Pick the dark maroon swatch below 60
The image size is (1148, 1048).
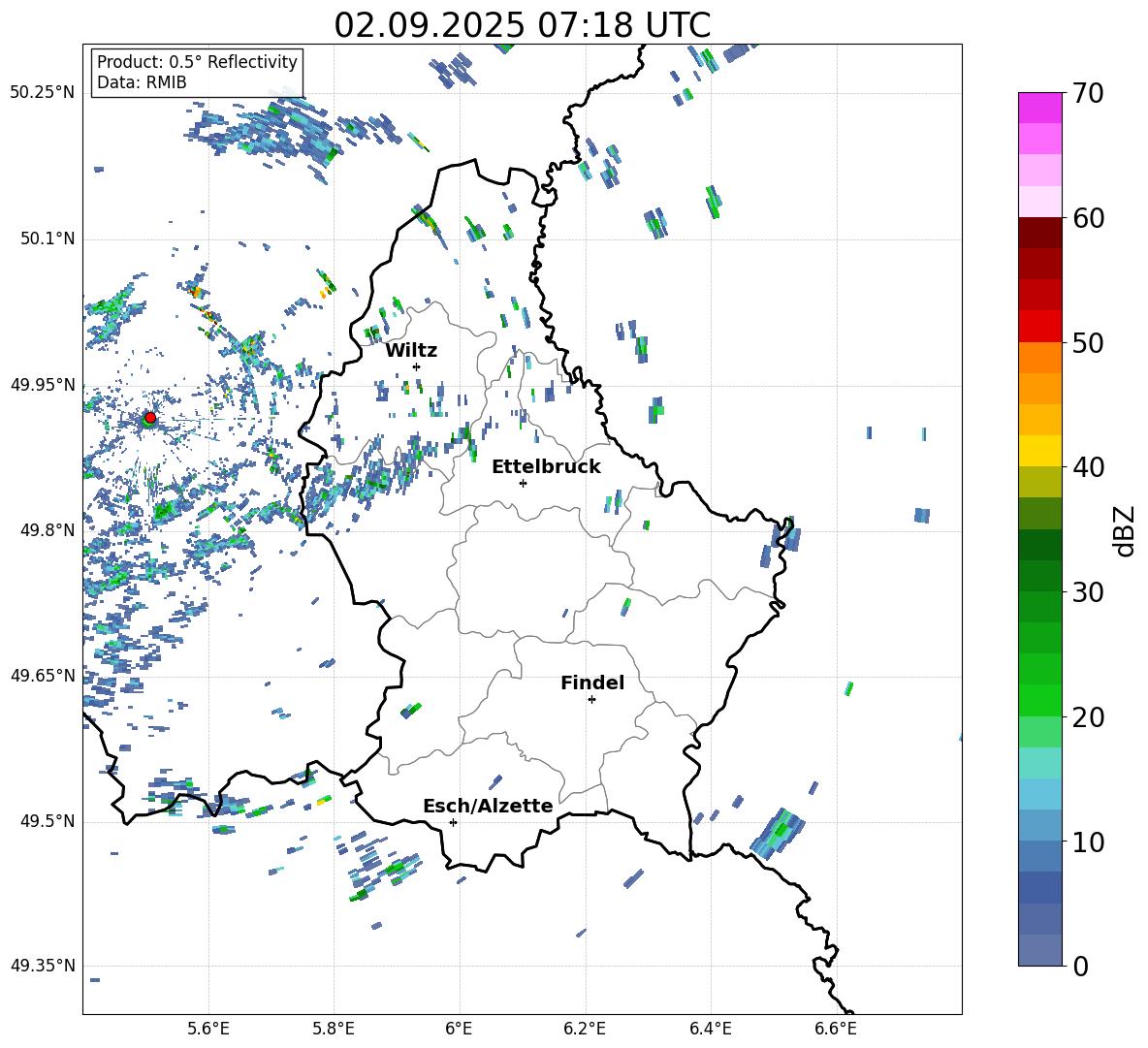point(1040,233)
